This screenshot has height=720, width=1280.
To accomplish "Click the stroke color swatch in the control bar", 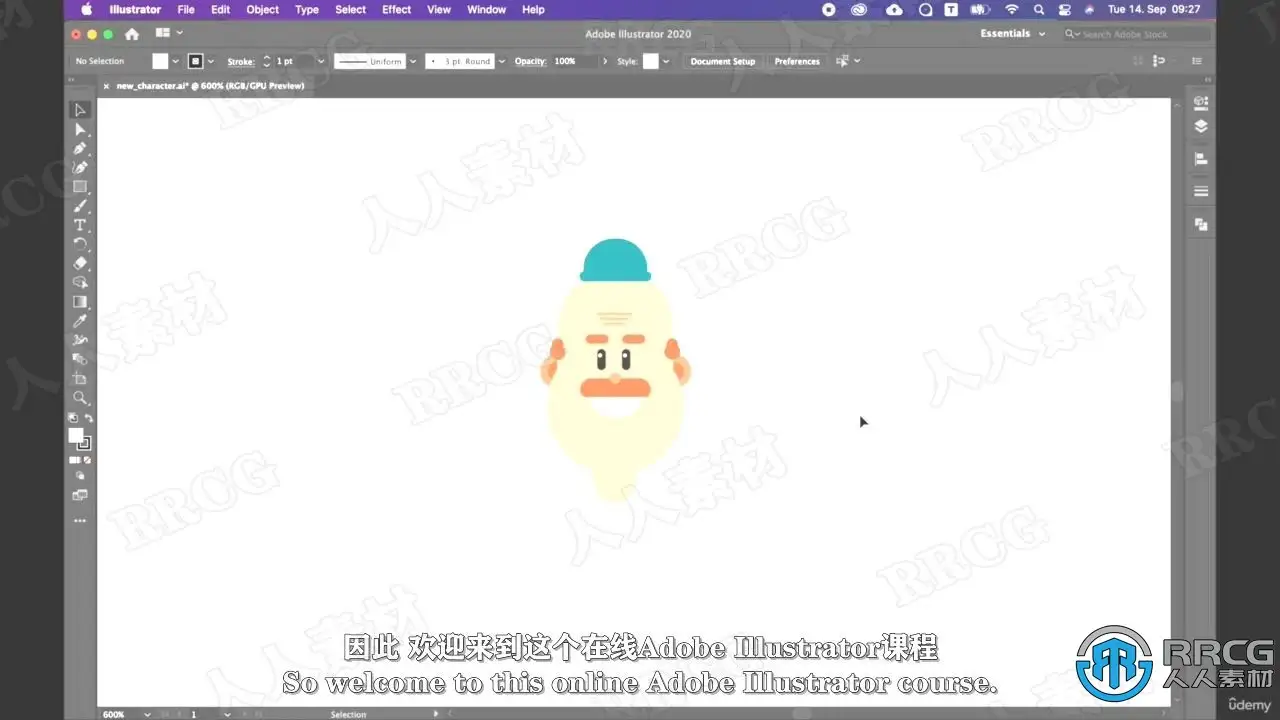I will click(x=195, y=61).
